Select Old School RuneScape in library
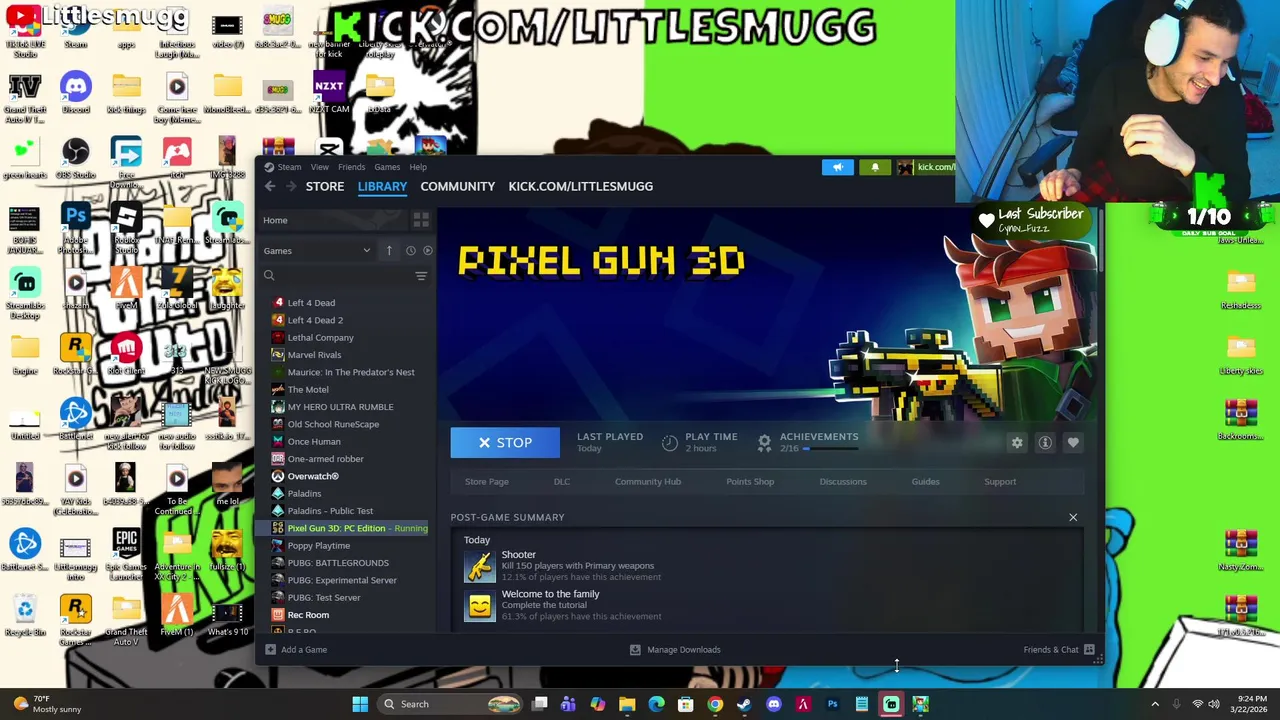1280x720 pixels. click(x=333, y=424)
